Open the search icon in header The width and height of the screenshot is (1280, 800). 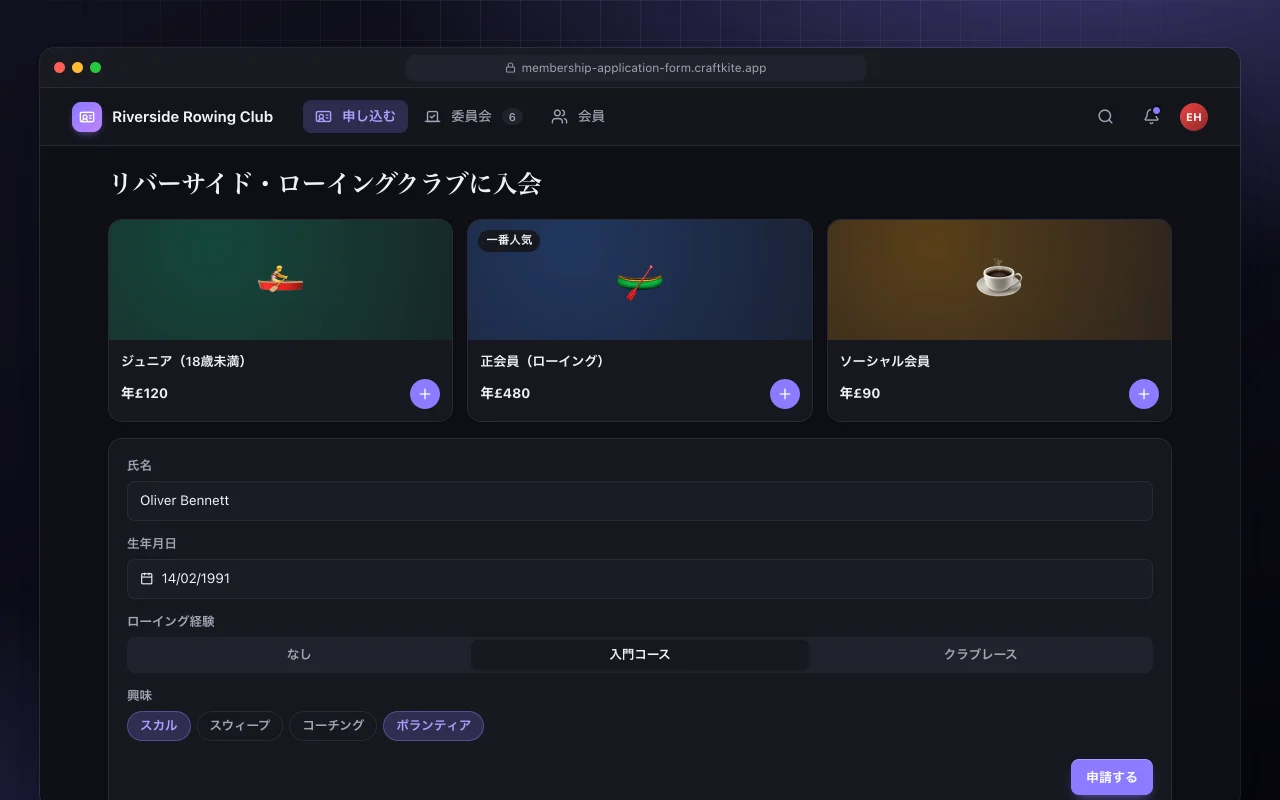click(x=1105, y=117)
